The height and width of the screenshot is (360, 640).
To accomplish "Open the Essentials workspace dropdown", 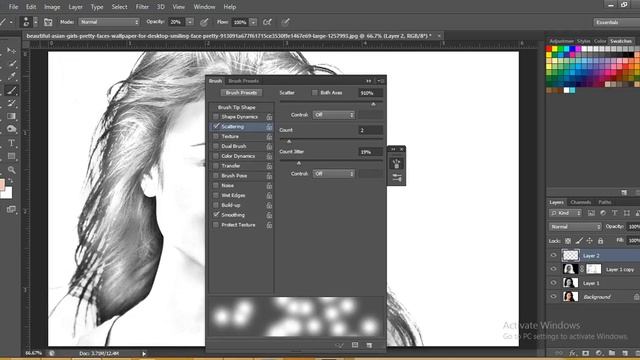I will [616, 22].
